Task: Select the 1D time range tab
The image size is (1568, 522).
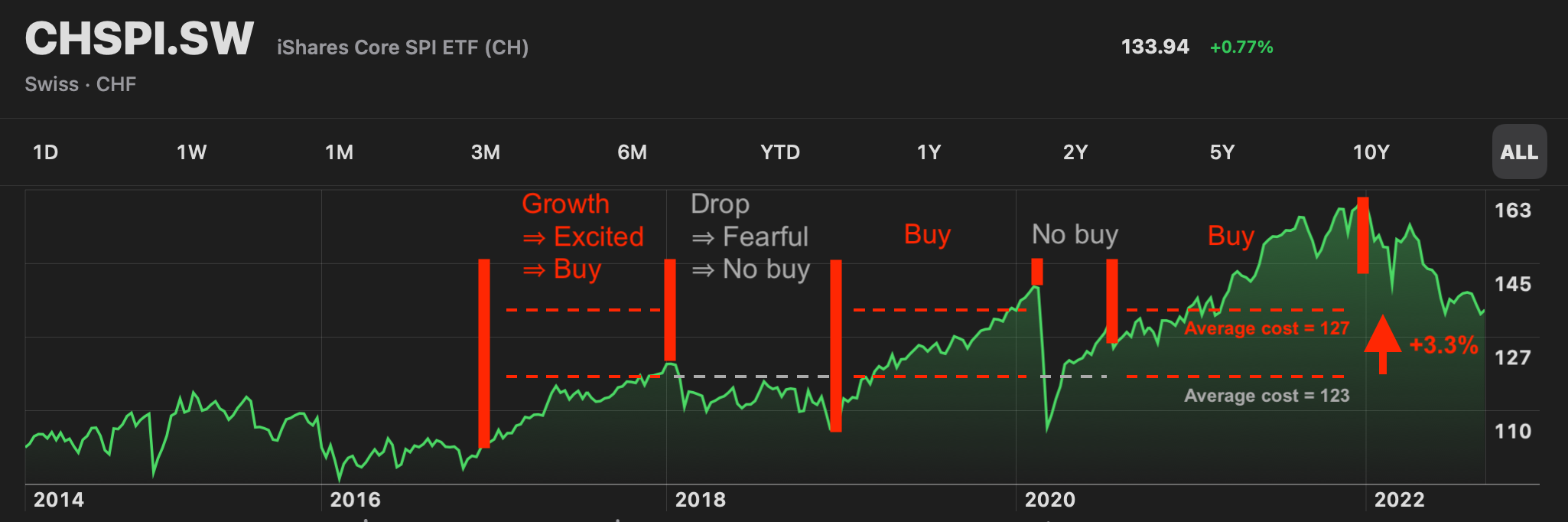Action: pos(46,152)
